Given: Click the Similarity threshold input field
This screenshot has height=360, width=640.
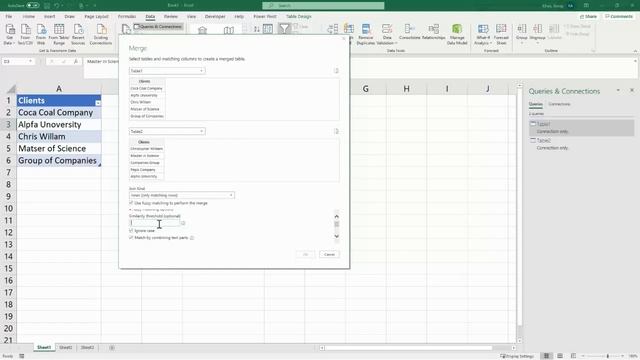Looking at the screenshot, I should click(155, 223).
